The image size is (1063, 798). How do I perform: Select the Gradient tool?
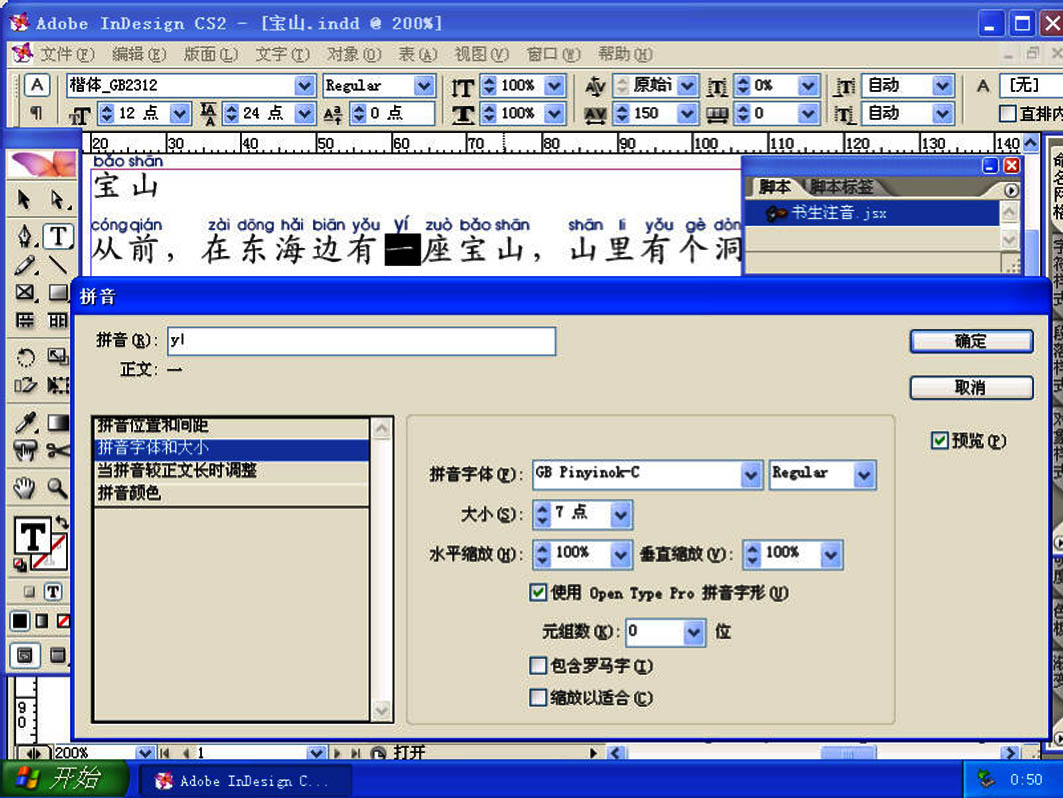(x=57, y=422)
